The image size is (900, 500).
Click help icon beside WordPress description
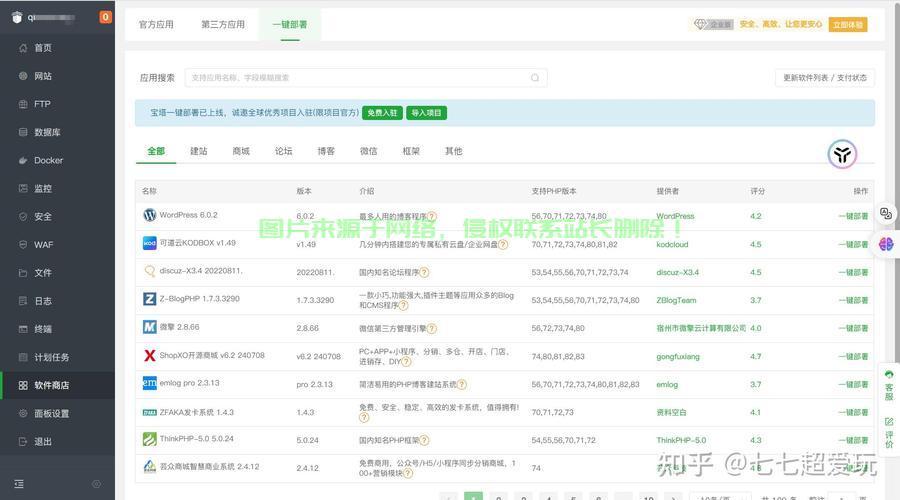point(432,216)
